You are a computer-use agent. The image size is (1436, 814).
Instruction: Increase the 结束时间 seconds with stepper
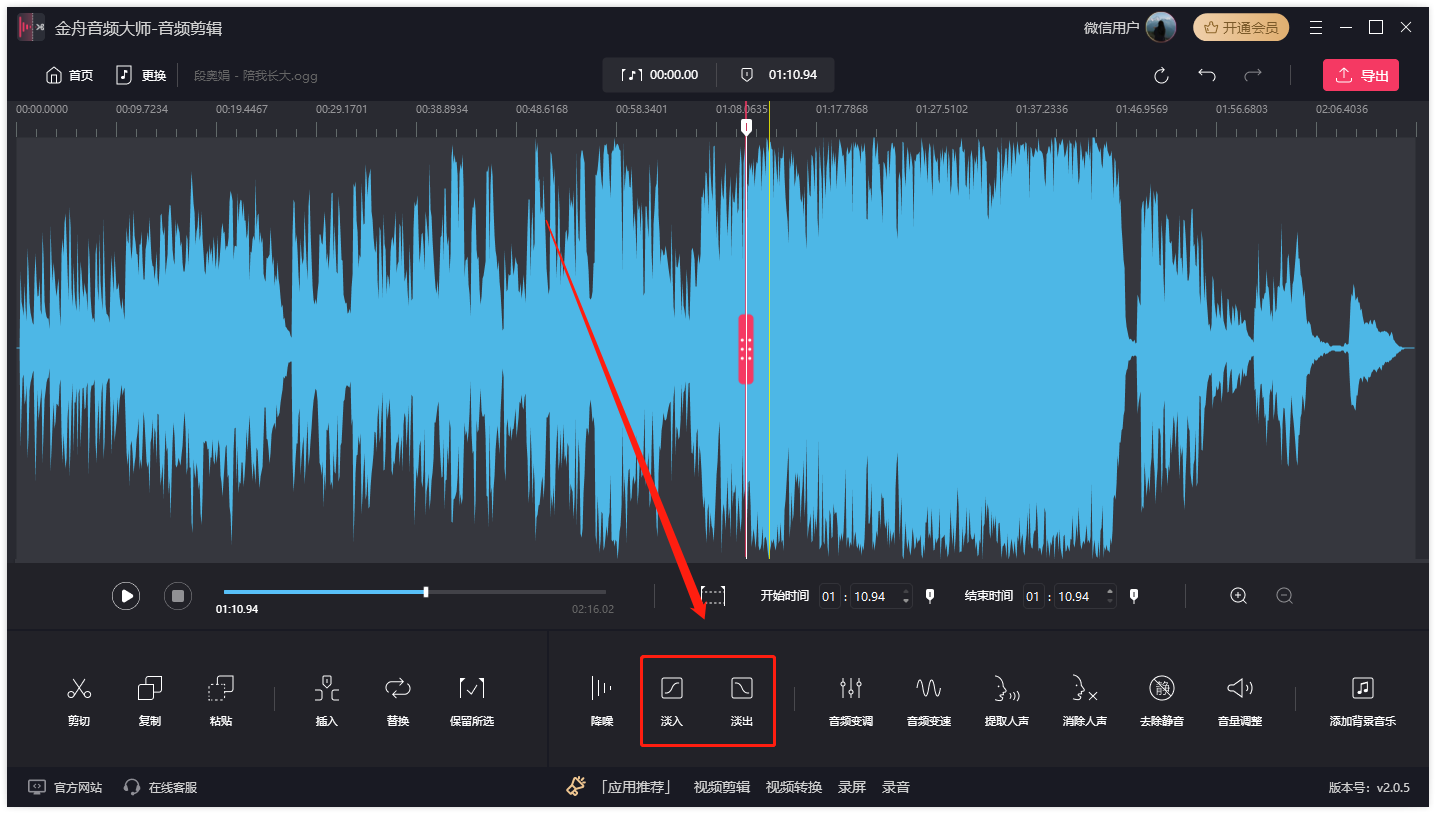[1110, 591]
